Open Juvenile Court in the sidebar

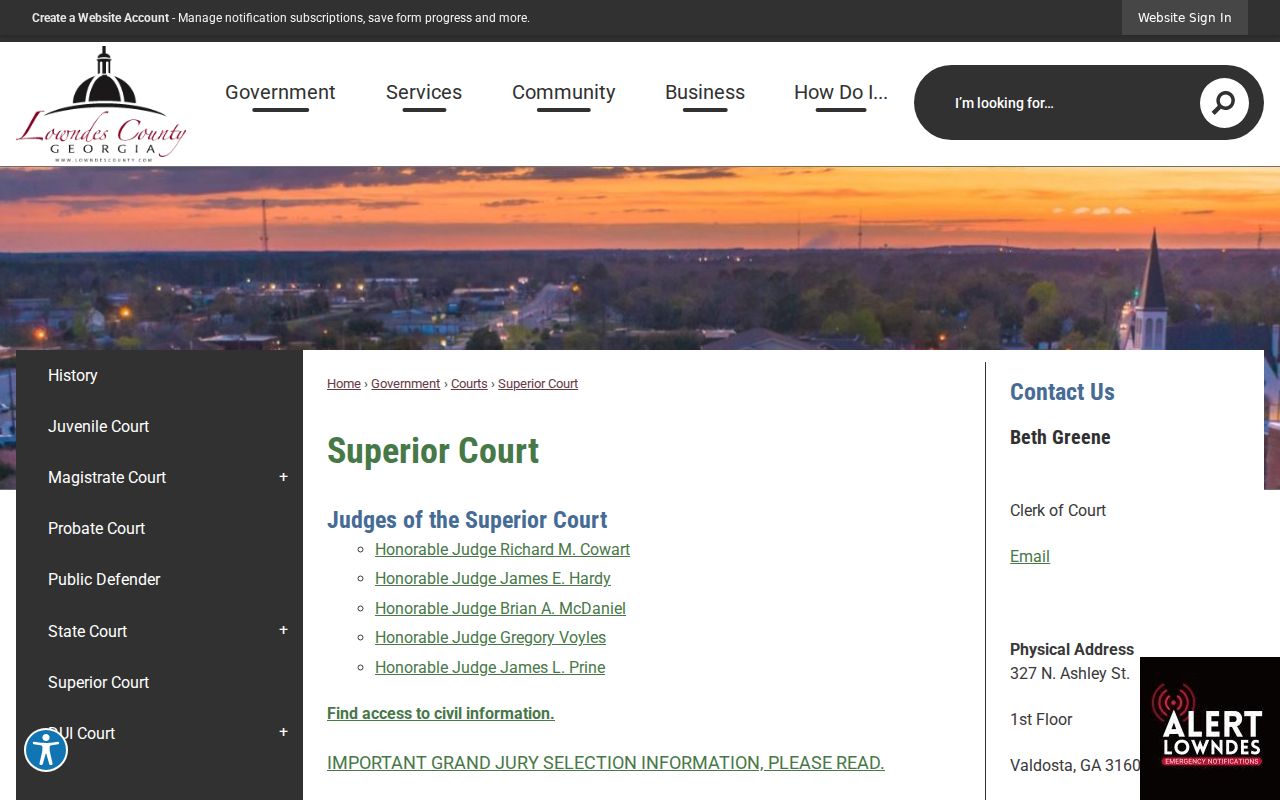(98, 426)
